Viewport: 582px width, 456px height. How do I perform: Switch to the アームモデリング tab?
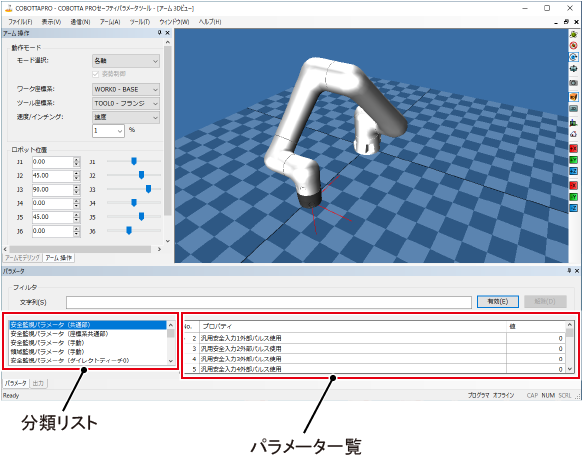[22, 258]
